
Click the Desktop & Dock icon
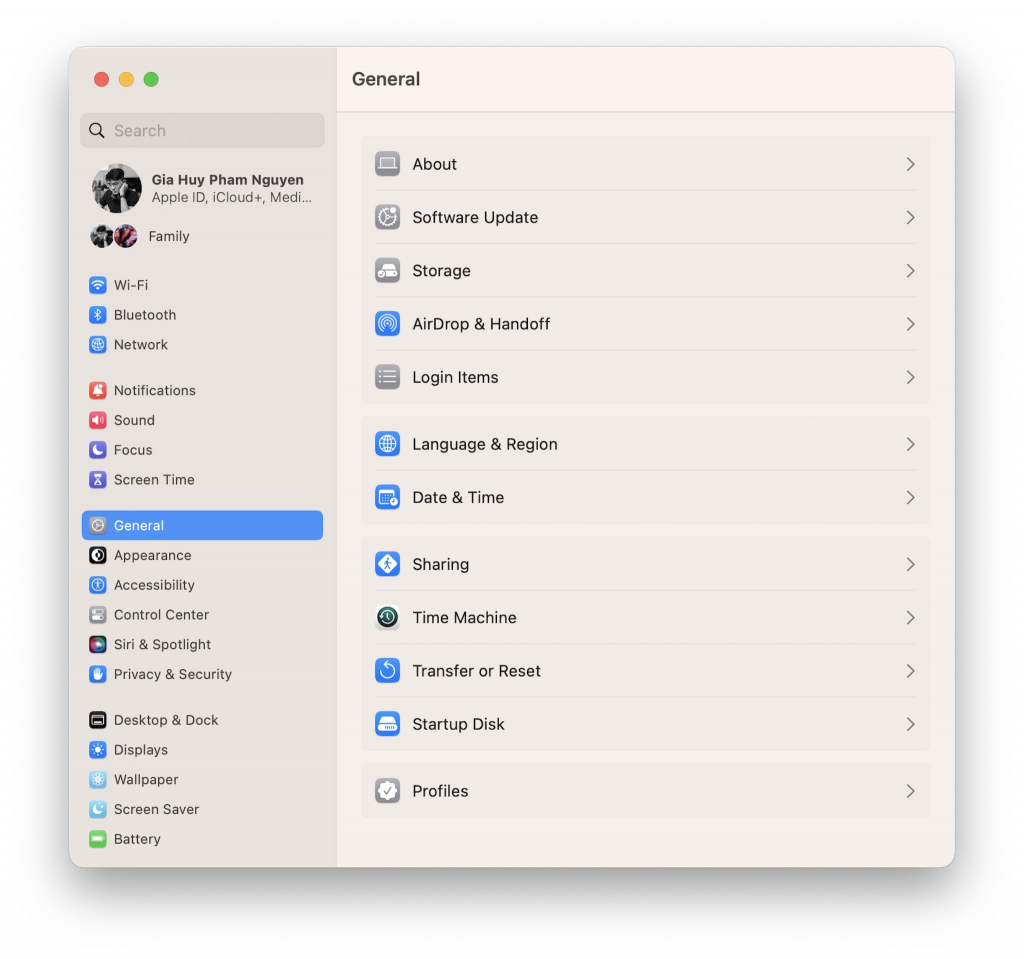pyautogui.click(x=98, y=720)
